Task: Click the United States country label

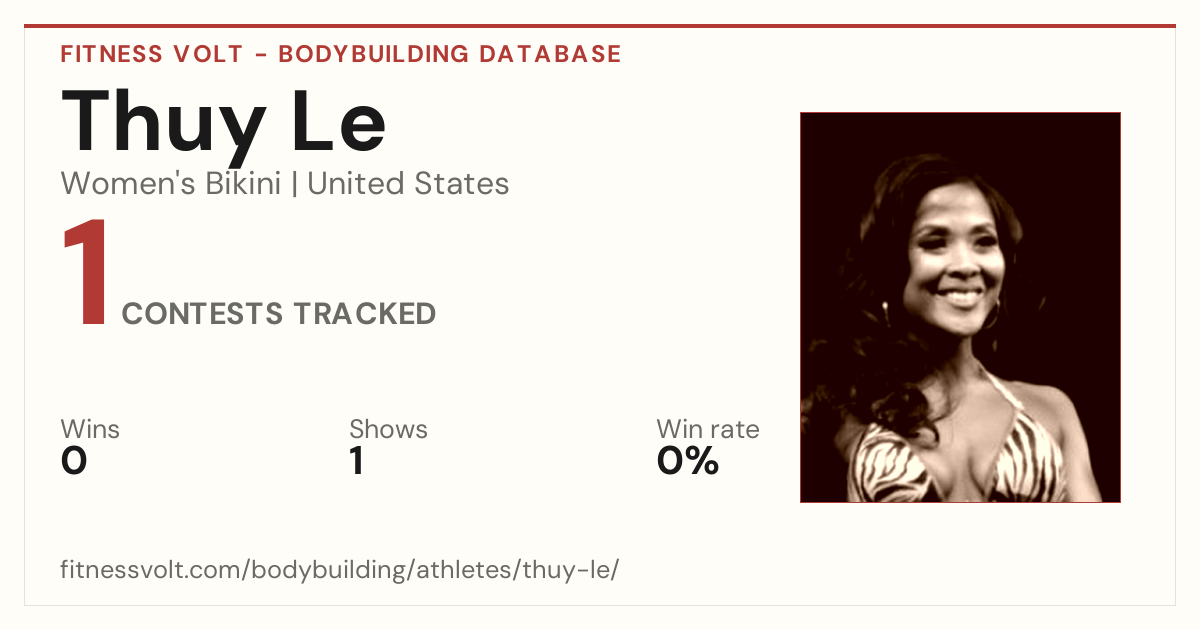Action: (408, 184)
